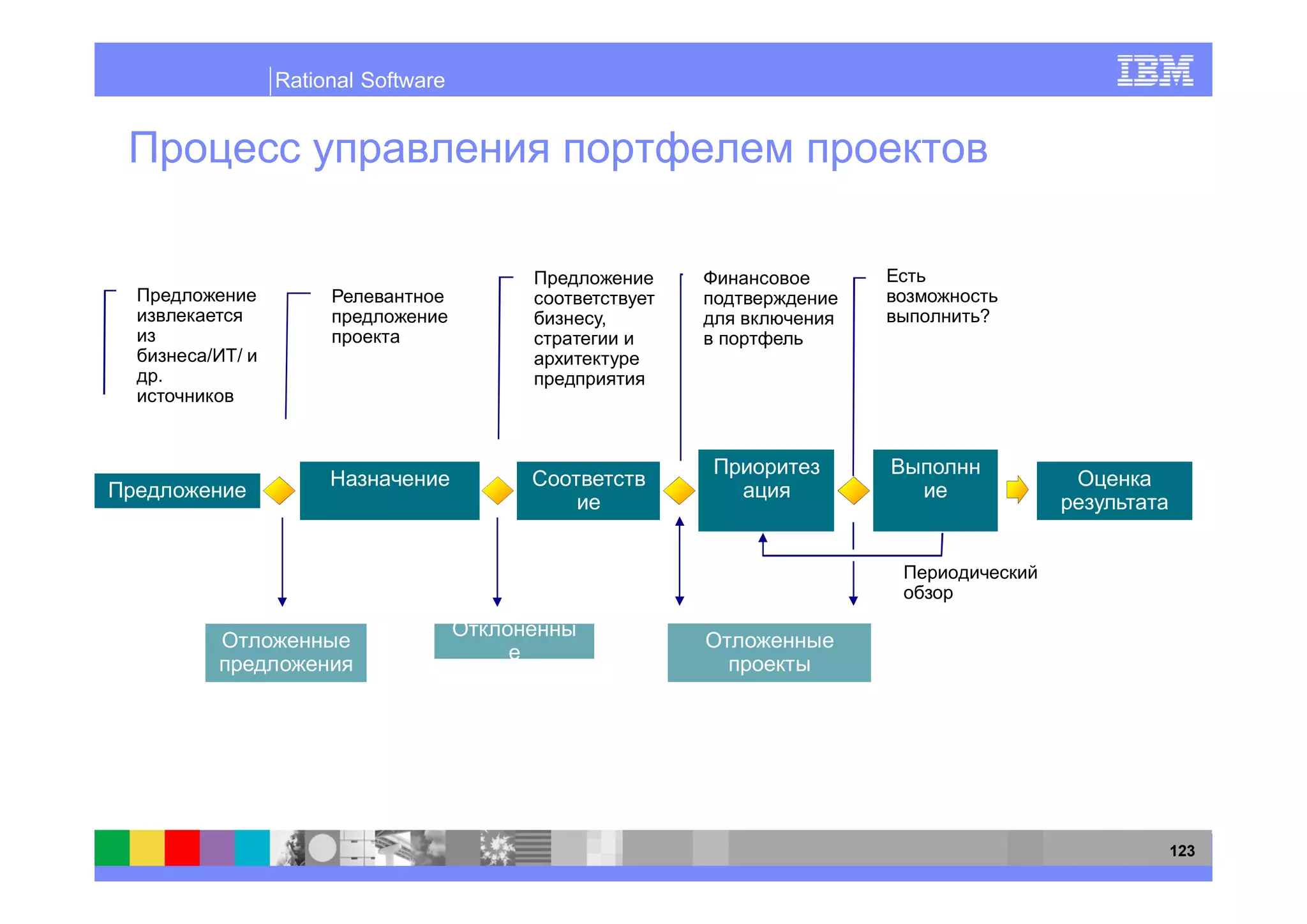Click the Приоритезация process box

point(766,490)
